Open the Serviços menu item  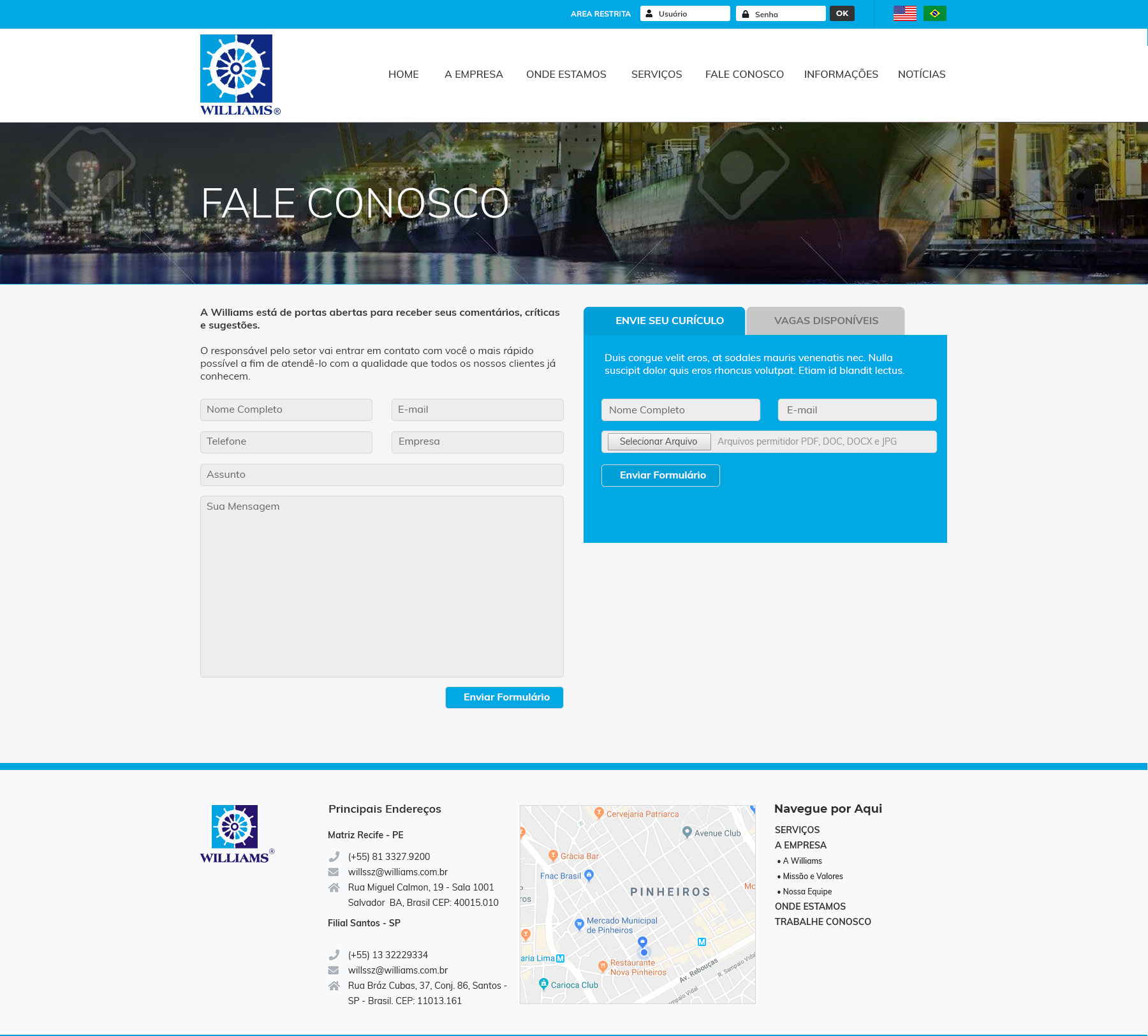pos(656,75)
